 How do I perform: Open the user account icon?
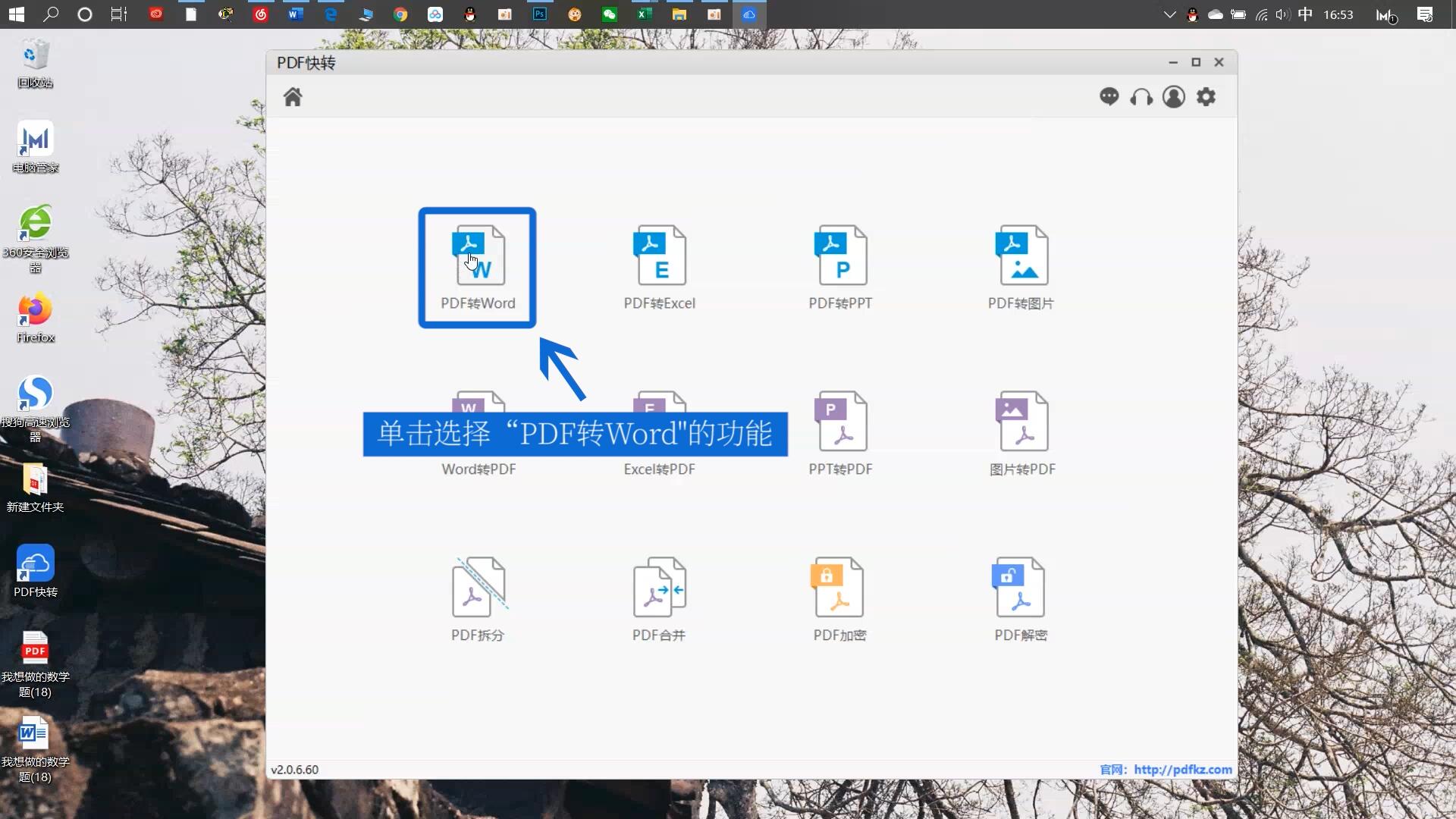coord(1173,97)
